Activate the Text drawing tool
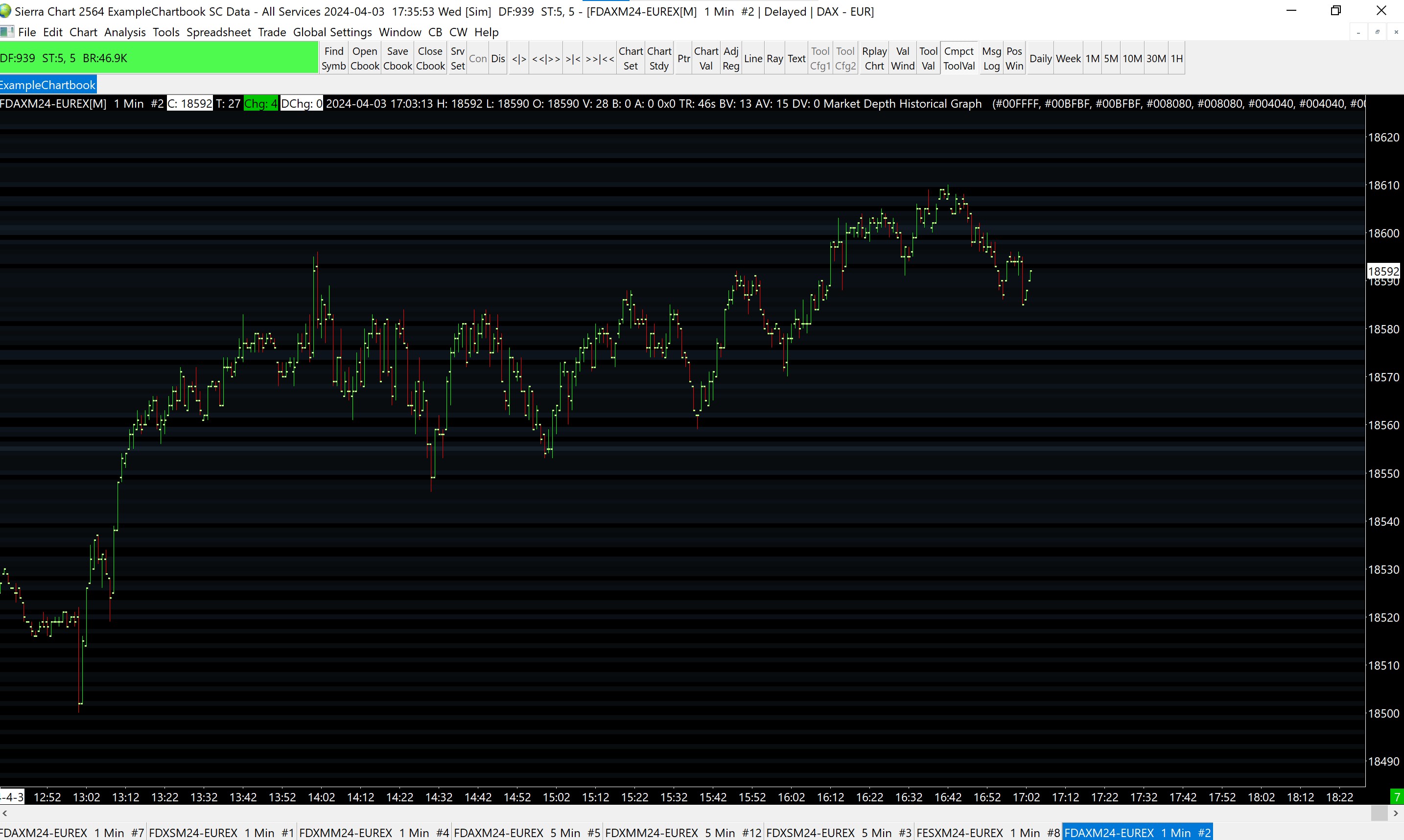This screenshot has width=1404, height=840. coord(796,58)
